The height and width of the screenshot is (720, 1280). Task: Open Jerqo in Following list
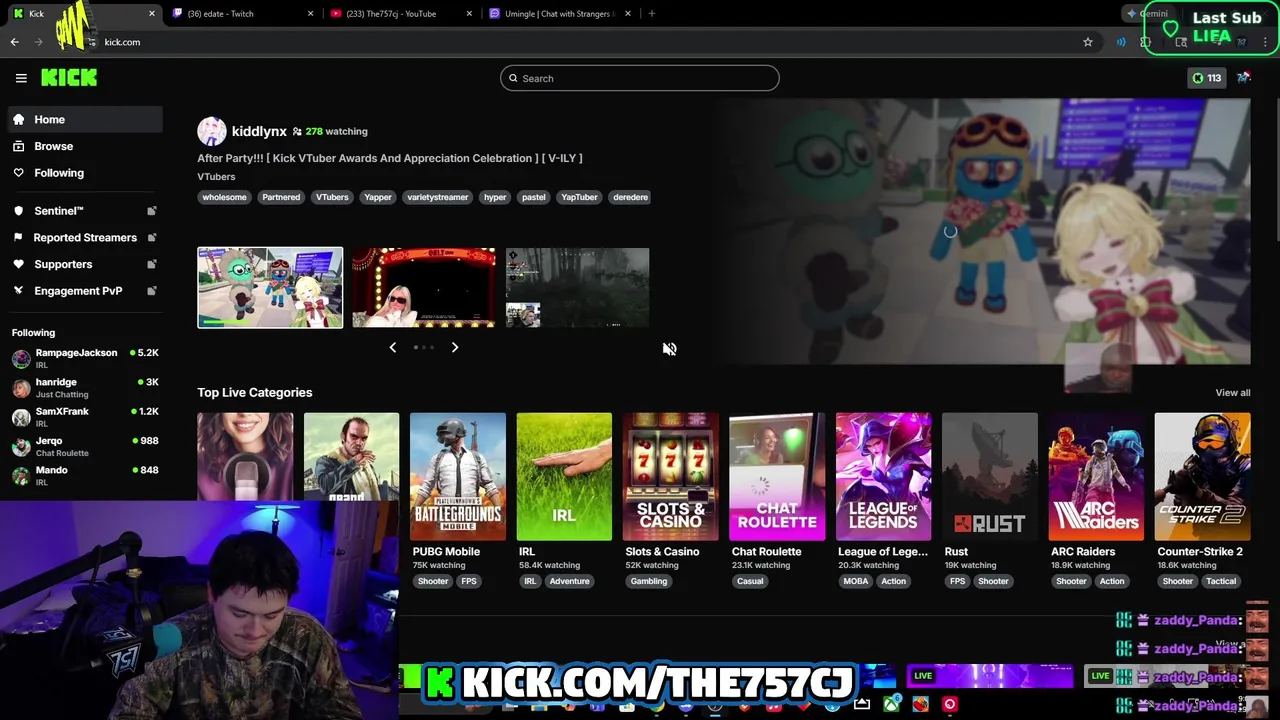pyautogui.click(x=84, y=446)
